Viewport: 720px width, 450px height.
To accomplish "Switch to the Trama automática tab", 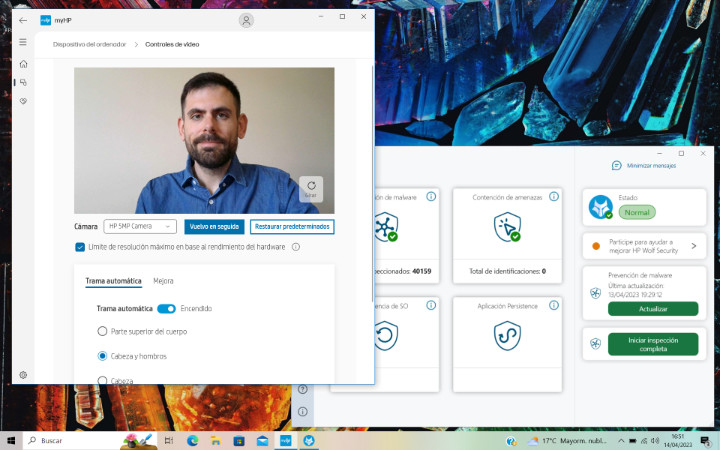I will (x=113, y=281).
